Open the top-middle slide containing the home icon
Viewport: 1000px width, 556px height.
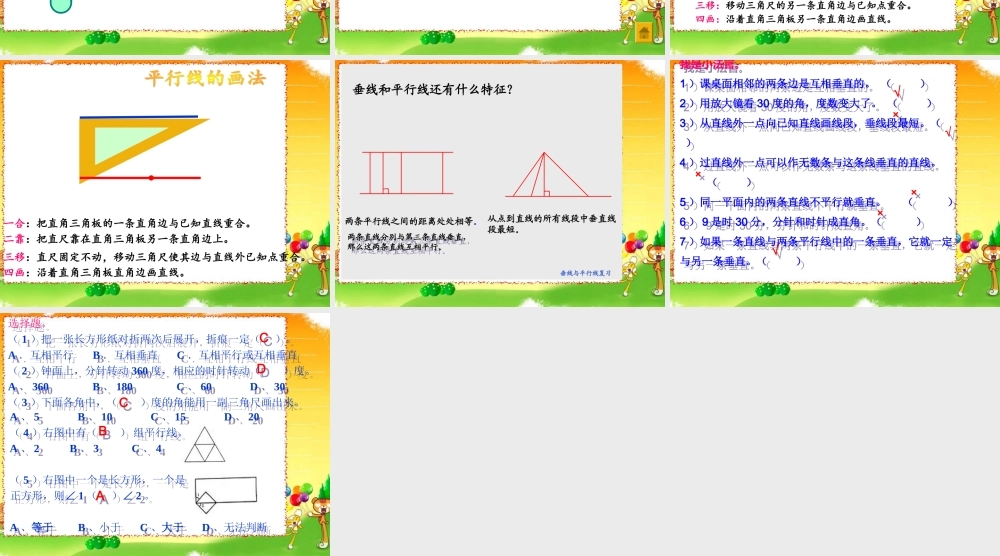pyautogui.click(x=500, y=27)
